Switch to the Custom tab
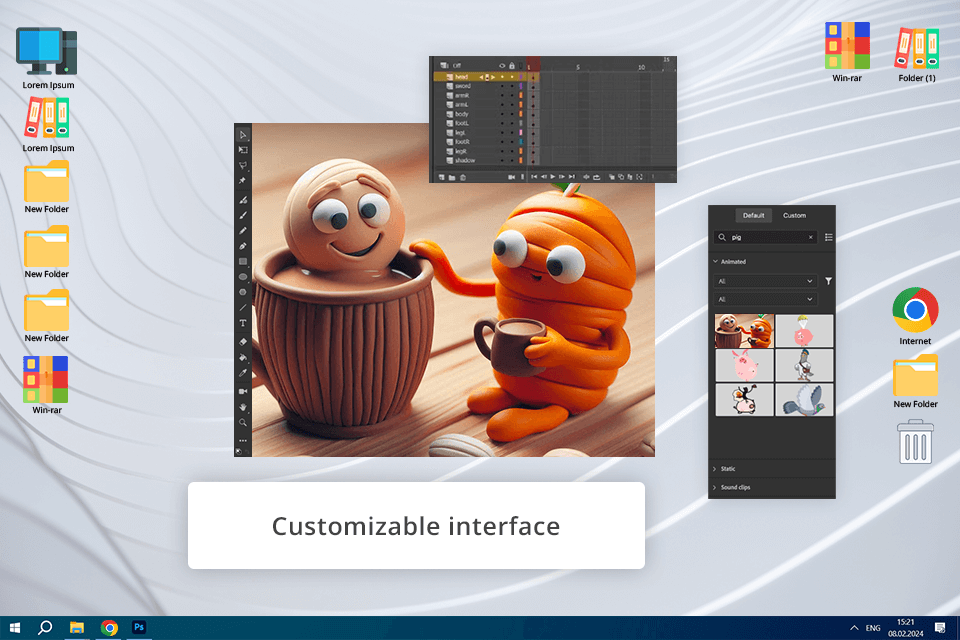 [794, 216]
